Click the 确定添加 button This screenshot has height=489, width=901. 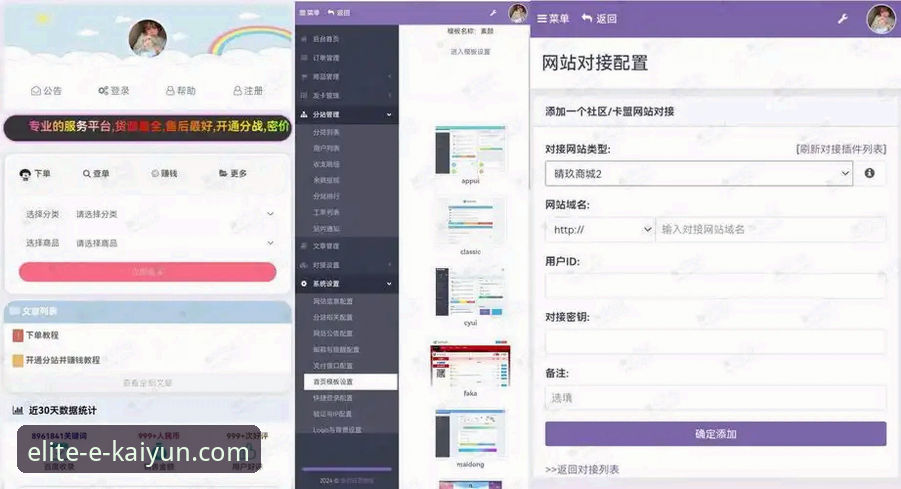click(x=715, y=434)
